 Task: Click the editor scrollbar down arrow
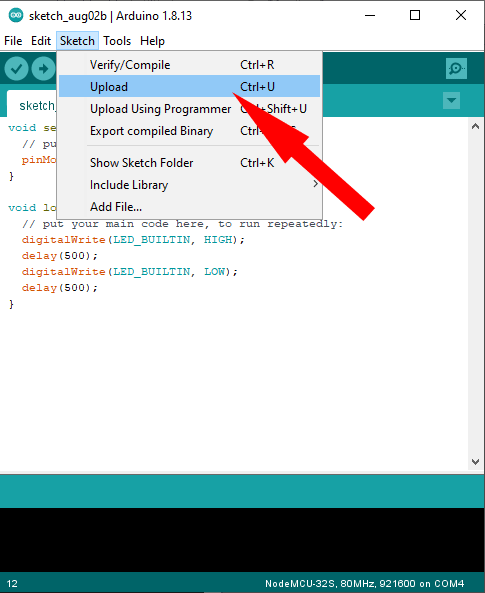pyautogui.click(x=476, y=462)
